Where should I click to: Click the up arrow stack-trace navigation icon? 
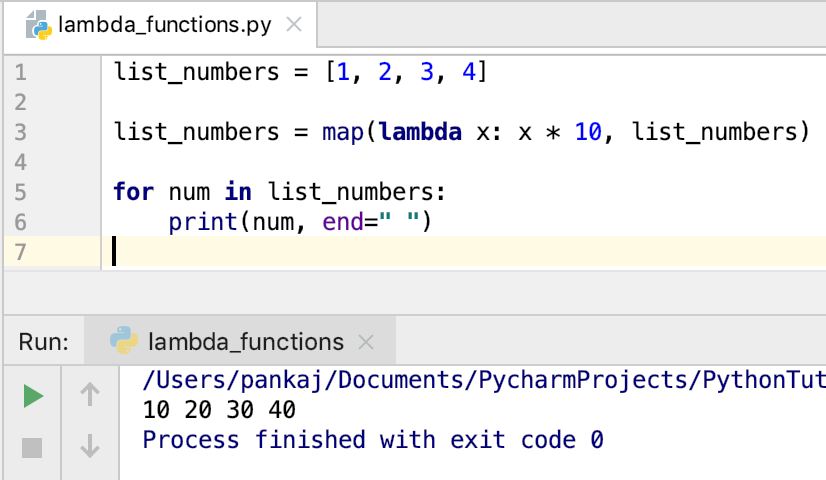click(90, 394)
